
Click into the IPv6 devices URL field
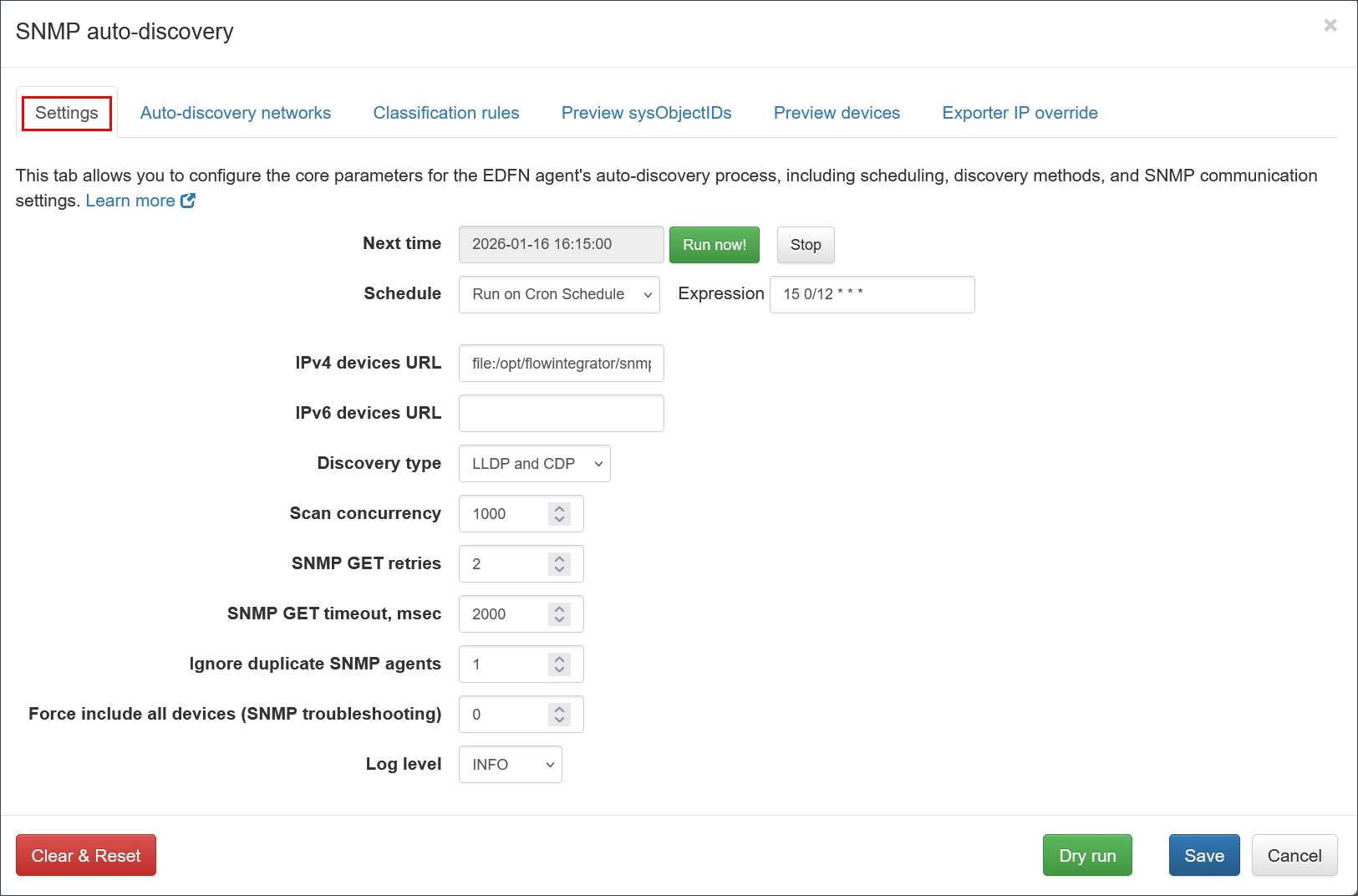click(x=561, y=414)
